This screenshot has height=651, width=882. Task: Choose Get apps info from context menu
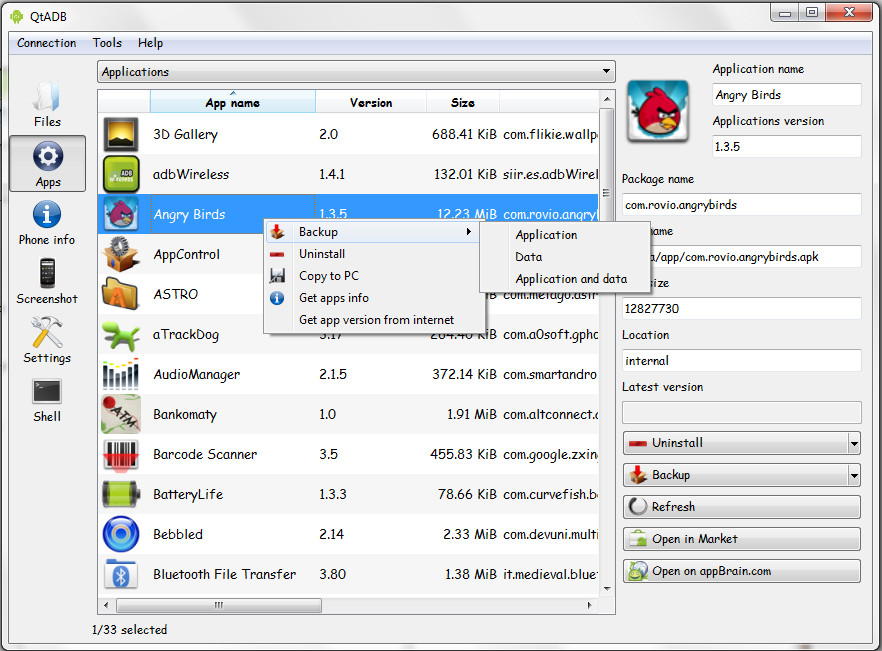pos(374,298)
